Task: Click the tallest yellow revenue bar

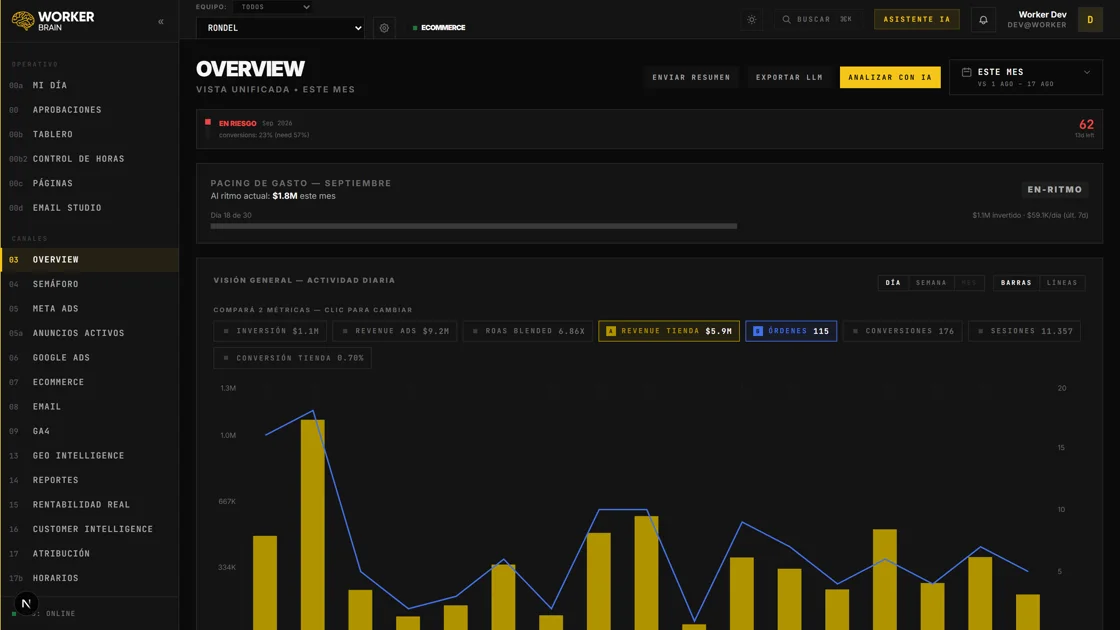Action: [x=313, y=525]
